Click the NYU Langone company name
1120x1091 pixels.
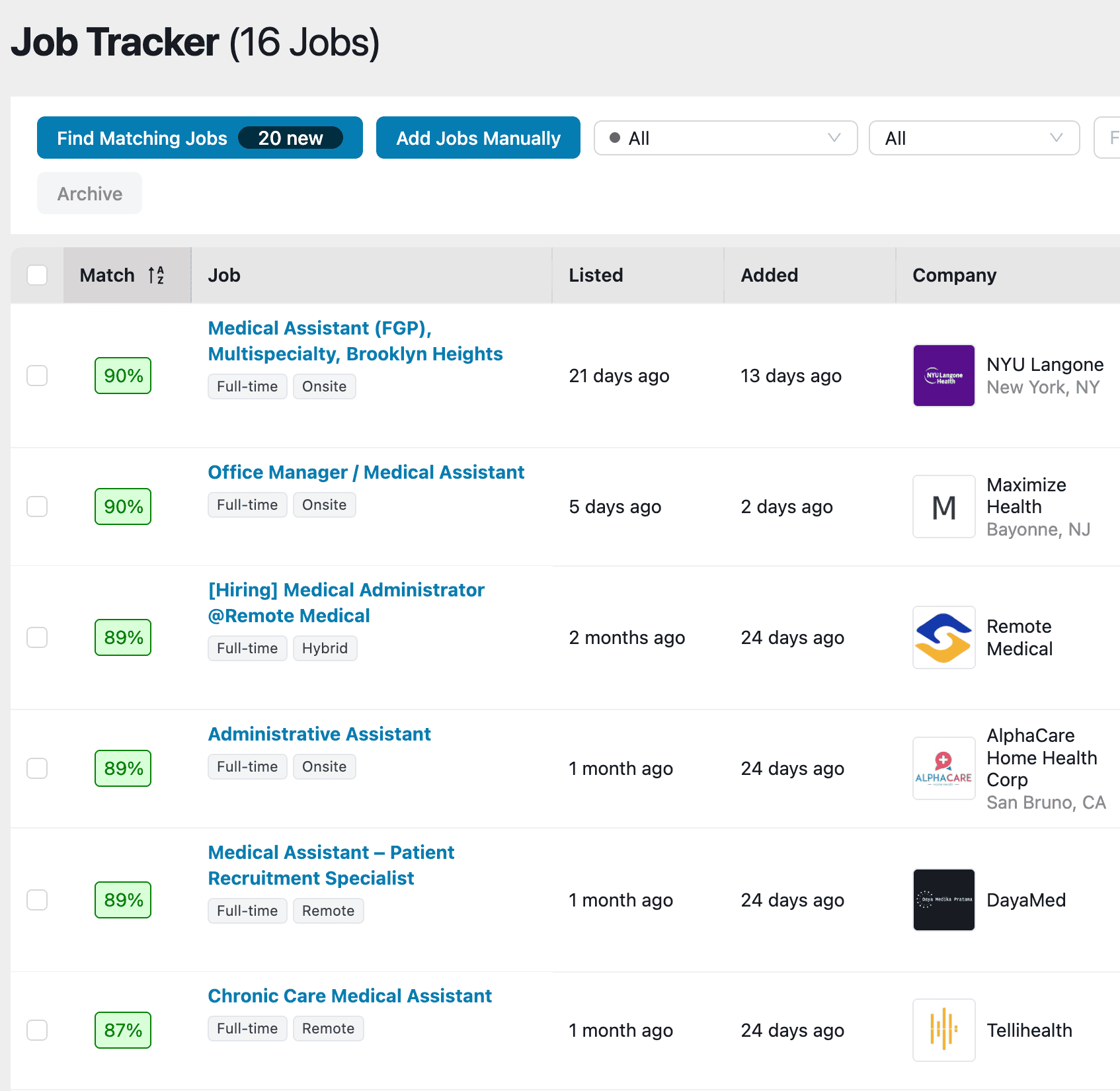(1045, 364)
